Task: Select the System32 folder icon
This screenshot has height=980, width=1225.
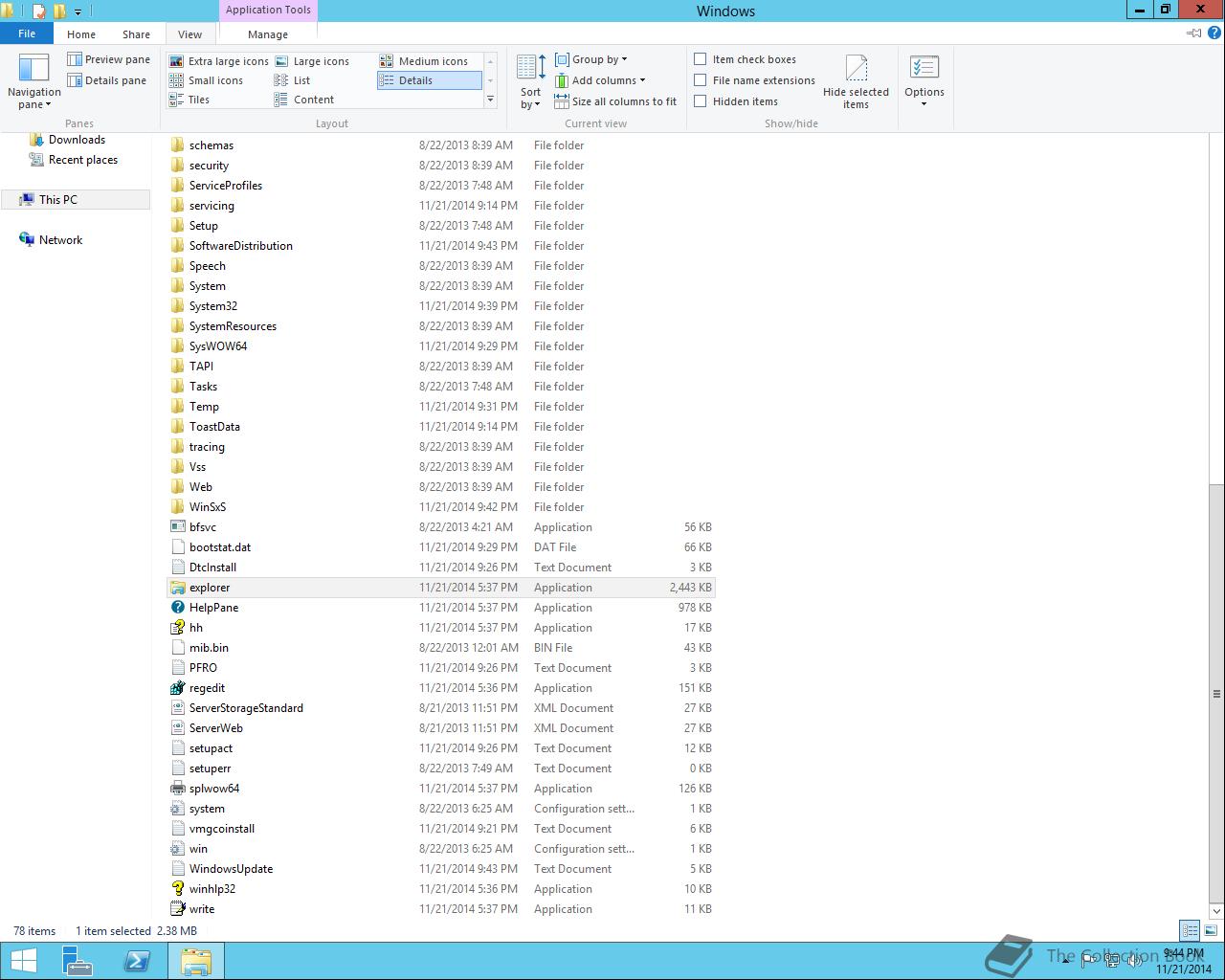Action: pyautogui.click(x=177, y=306)
